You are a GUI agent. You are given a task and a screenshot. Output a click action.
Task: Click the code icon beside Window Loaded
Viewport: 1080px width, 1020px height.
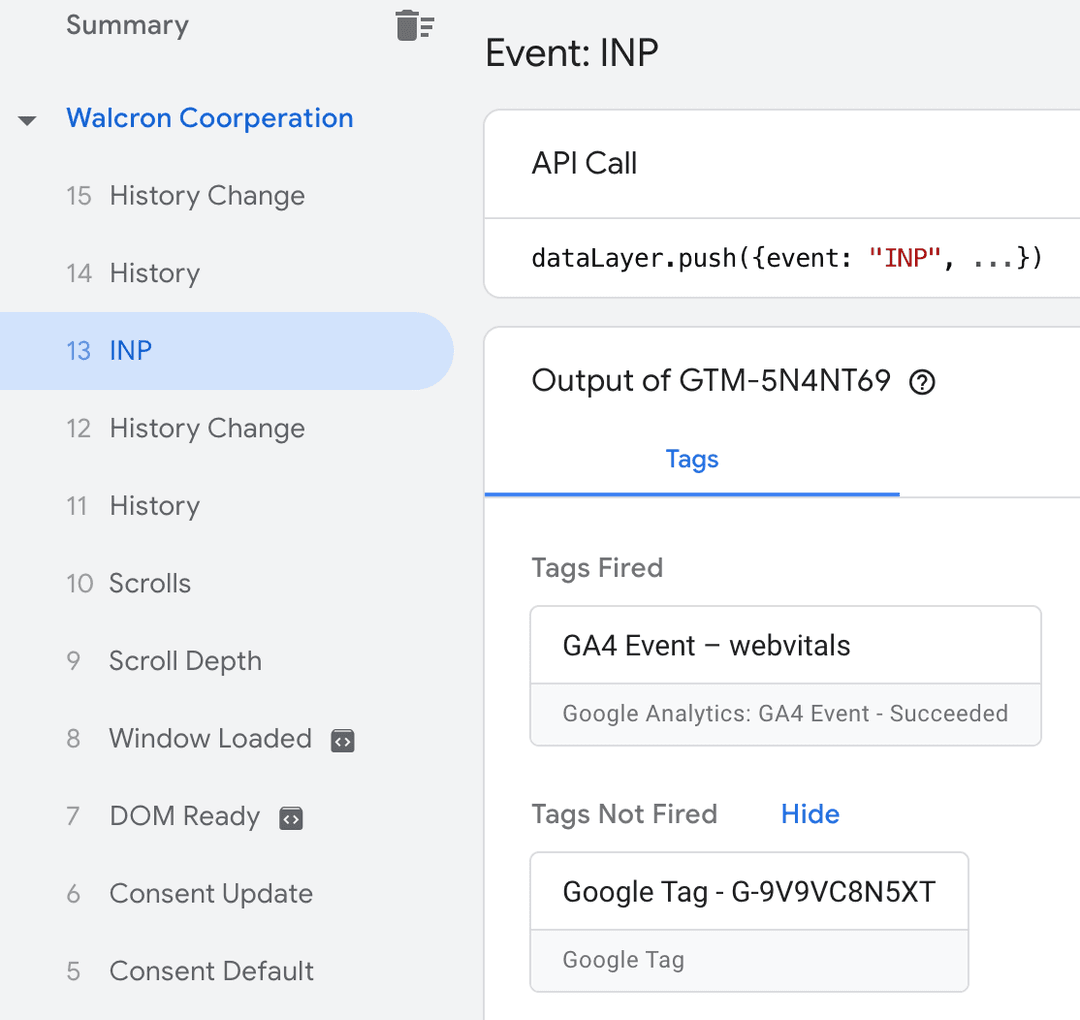[342, 740]
